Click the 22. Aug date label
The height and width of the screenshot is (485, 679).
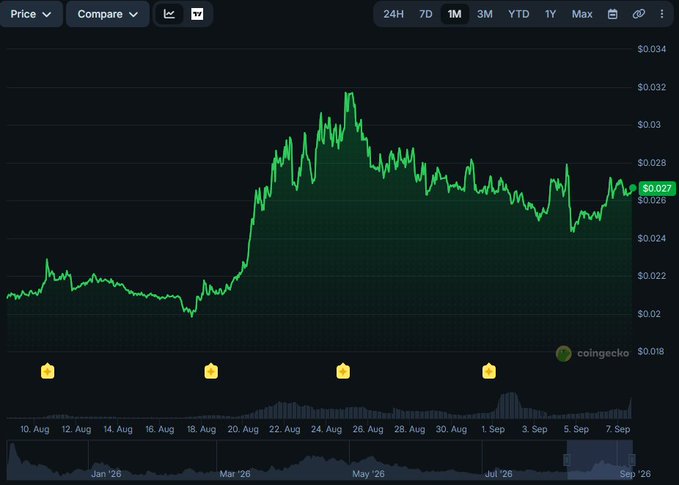point(285,429)
